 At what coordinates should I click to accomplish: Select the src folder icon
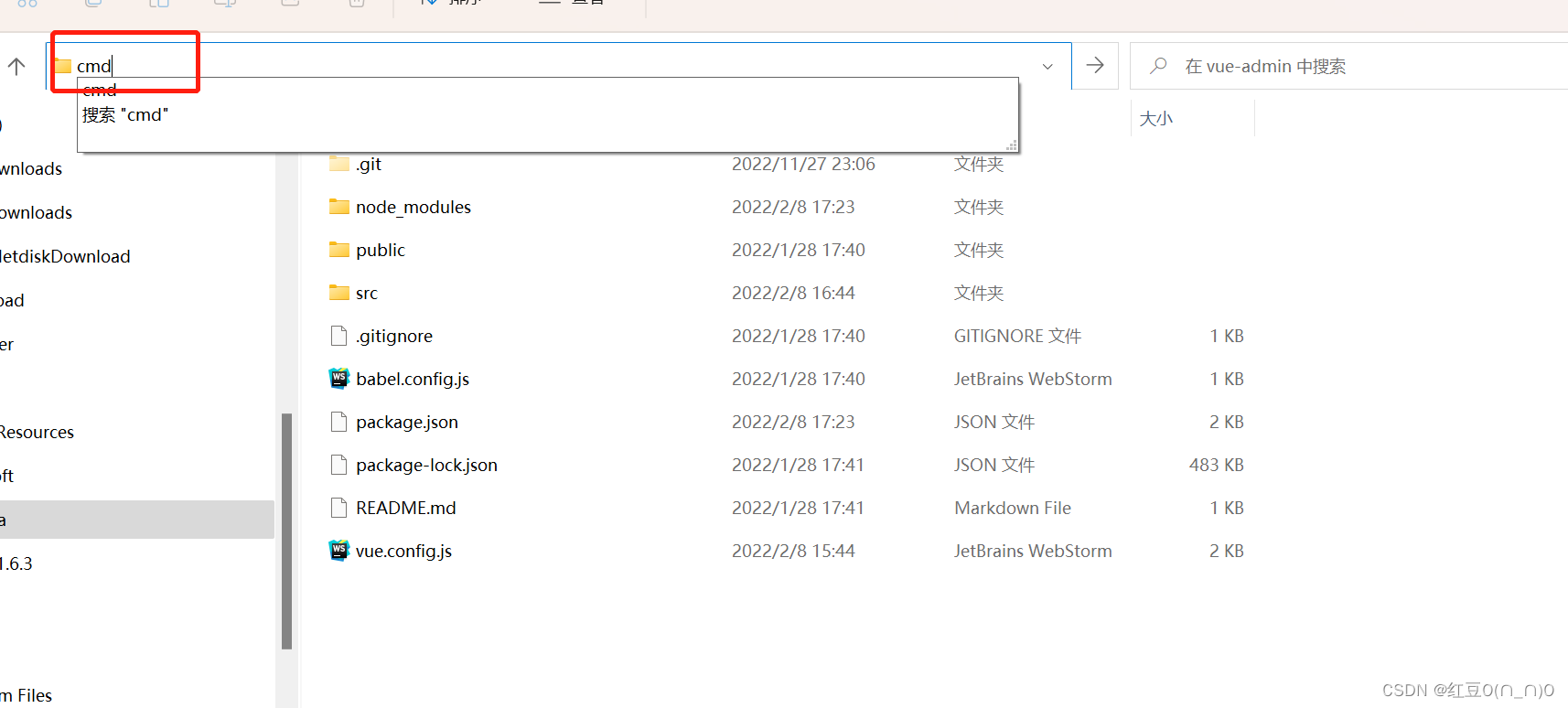(339, 293)
